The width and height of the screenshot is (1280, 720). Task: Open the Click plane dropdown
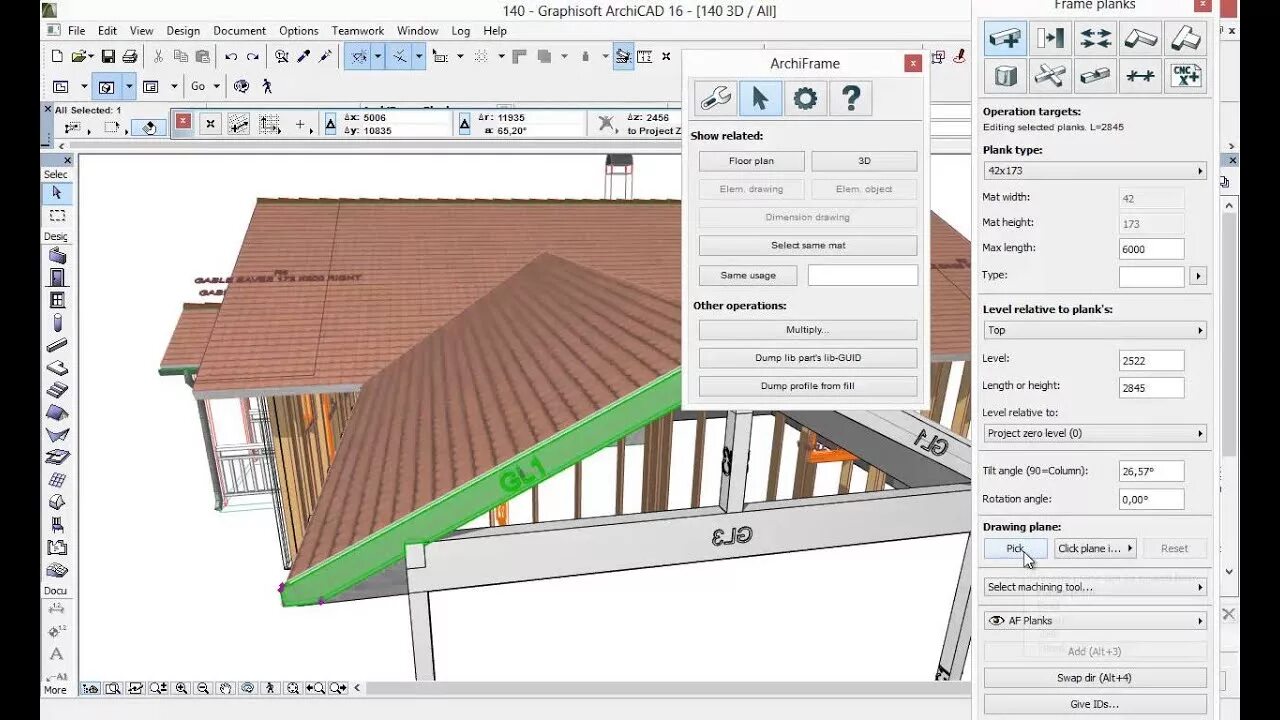[x=1095, y=548]
